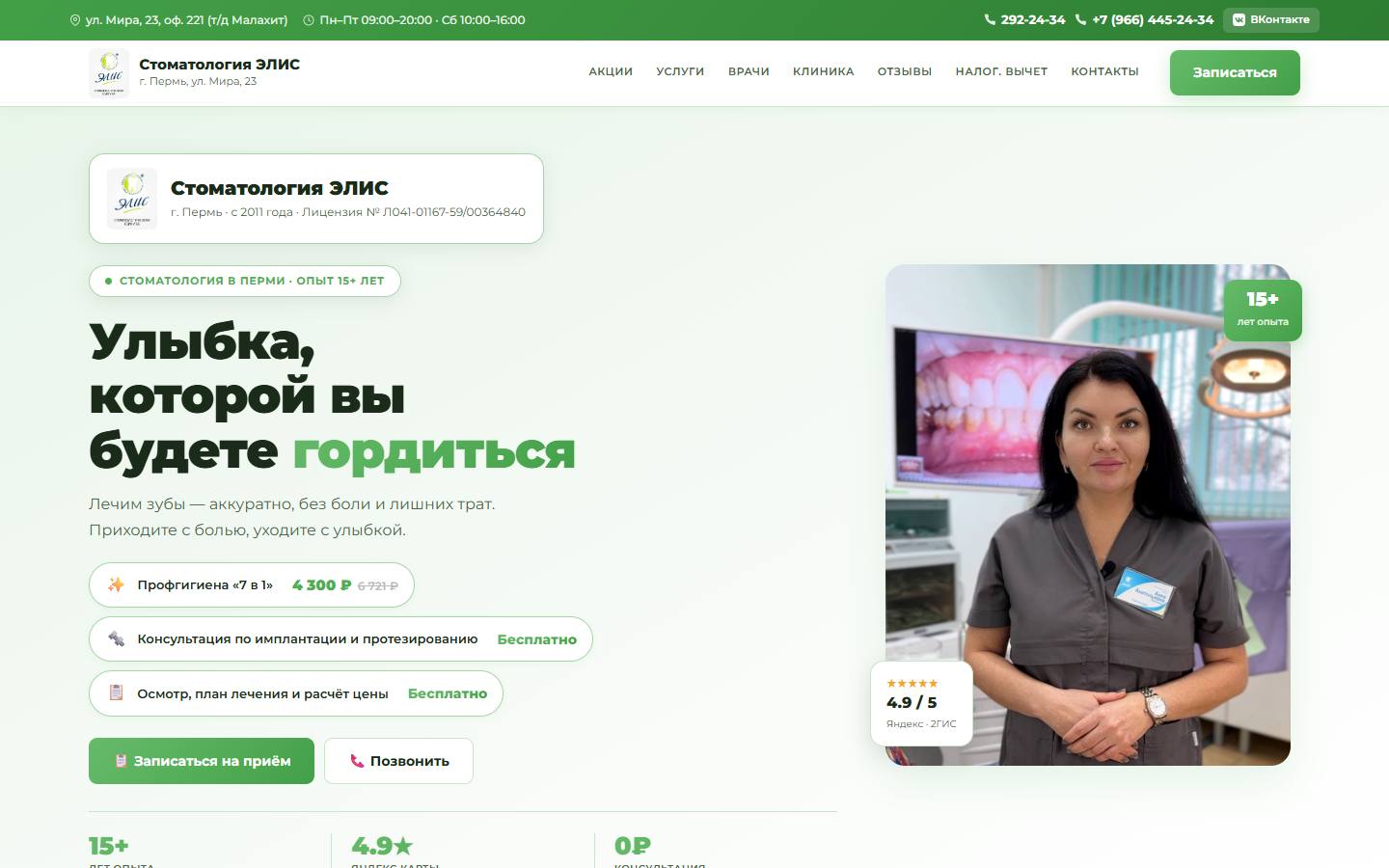Image resolution: width=1389 pixels, height=868 pixels.
Task: Open НАЛОГ. ВЫЧЕТ page
Action: tap(1001, 71)
